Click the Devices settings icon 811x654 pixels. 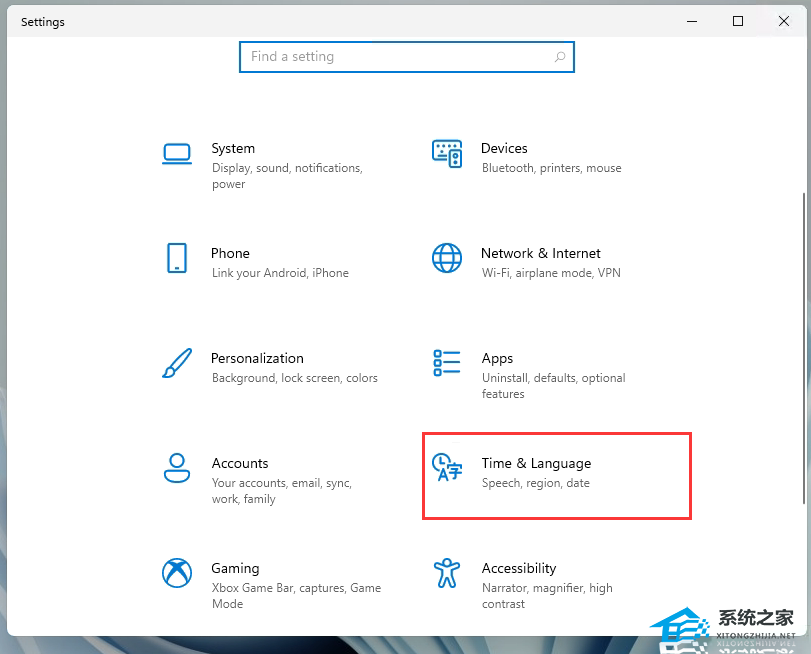447,153
